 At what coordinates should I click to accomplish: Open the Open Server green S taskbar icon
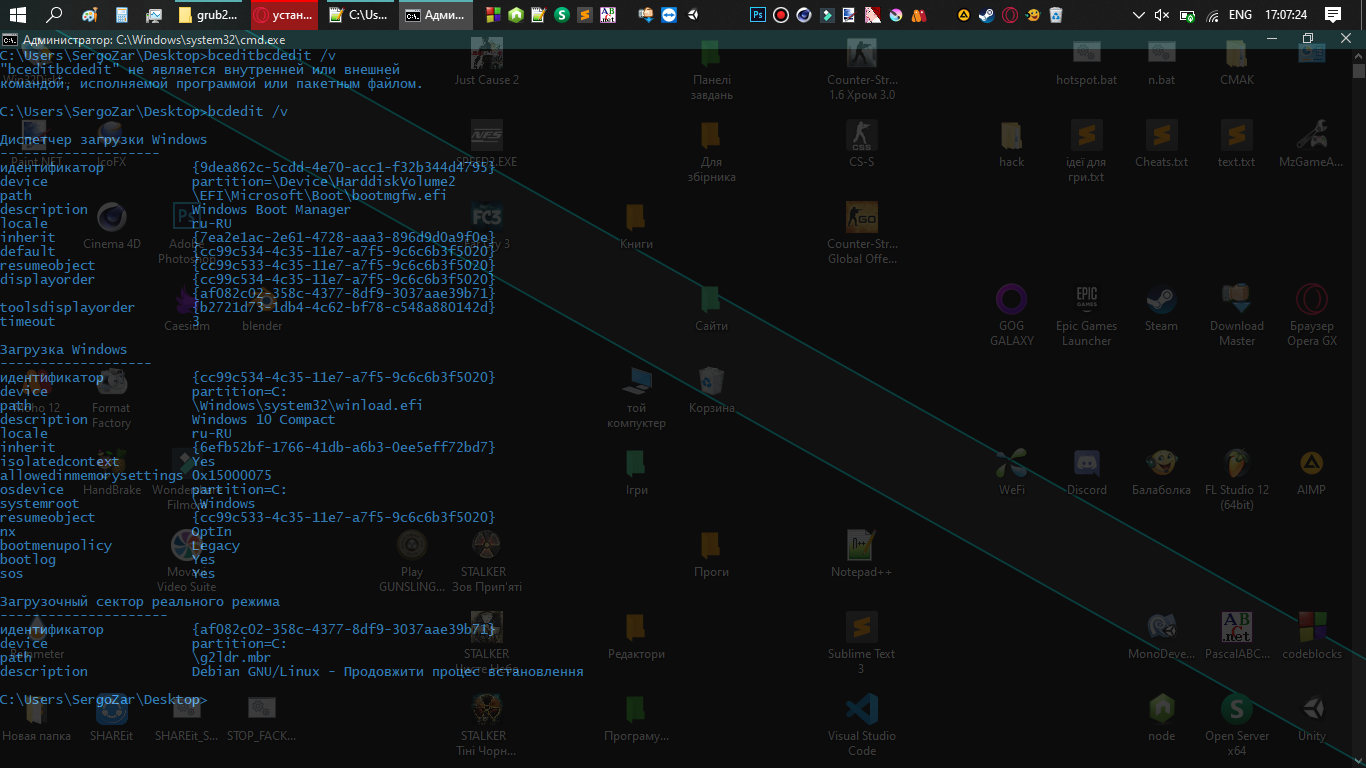coord(562,15)
